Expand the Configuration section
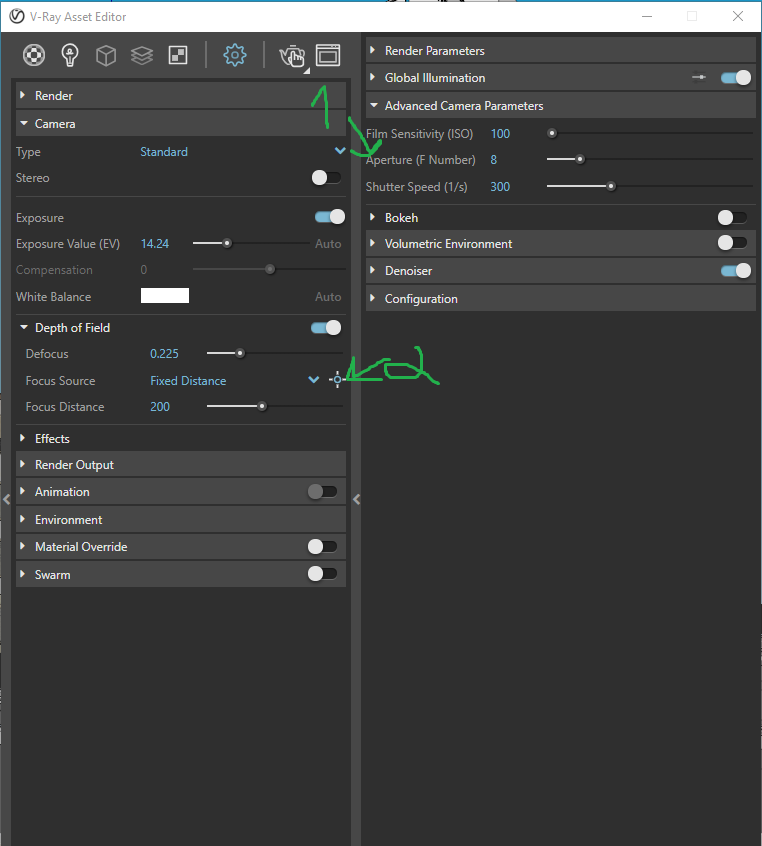The width and height of the screenshot is (762, 846). (561, 298)
